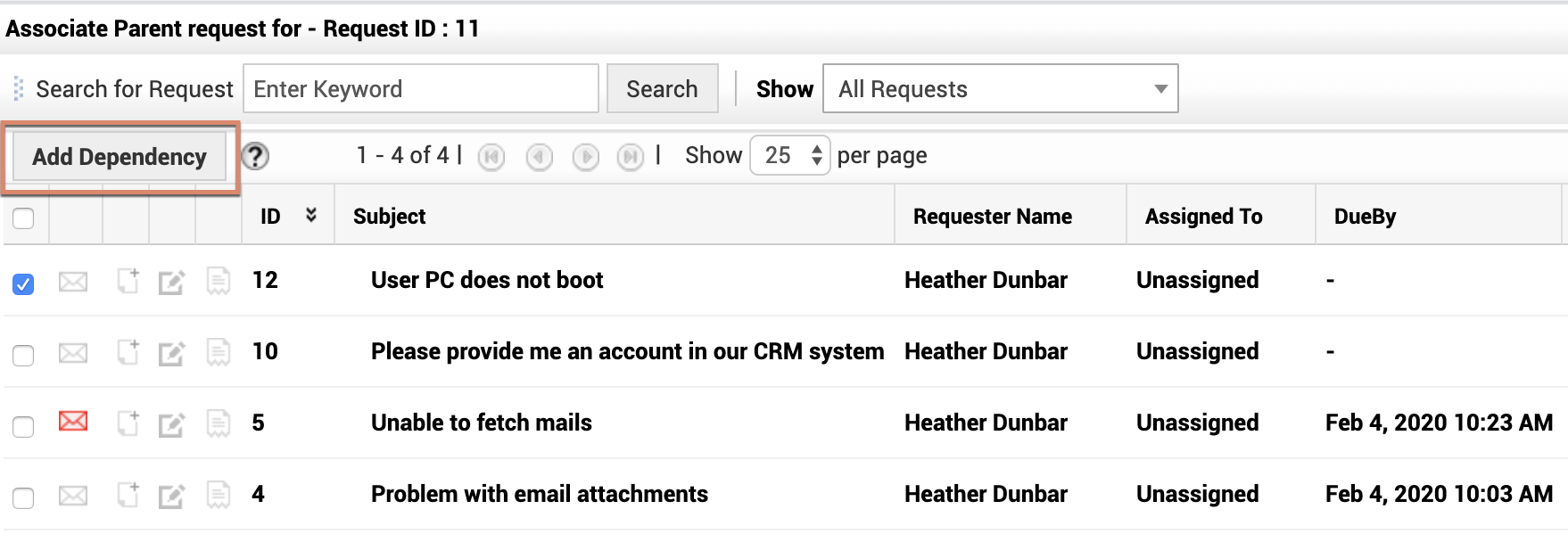Image resolution: width=1568 pixels, height=534 pixels.
Task: Uncheck the checkbox for request 12
Action: (24, 284)
